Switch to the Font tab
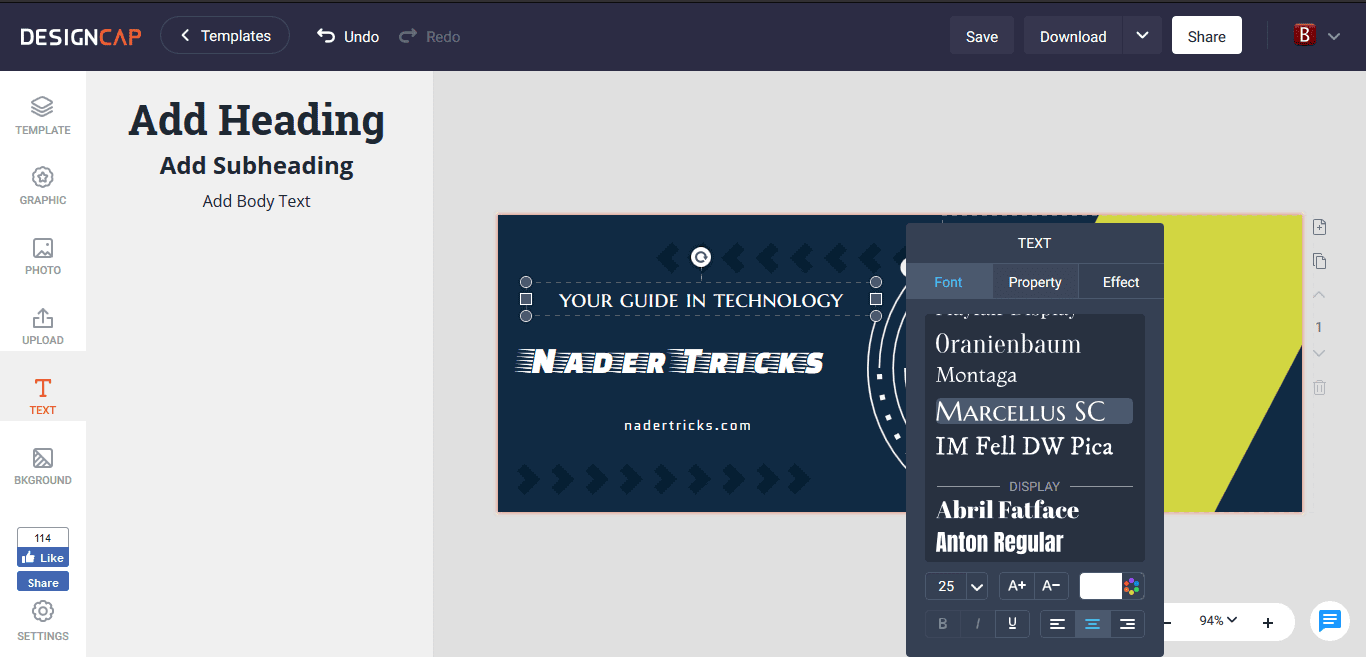Viewport: 1366px width, 657px height. (x=948, y=282)
